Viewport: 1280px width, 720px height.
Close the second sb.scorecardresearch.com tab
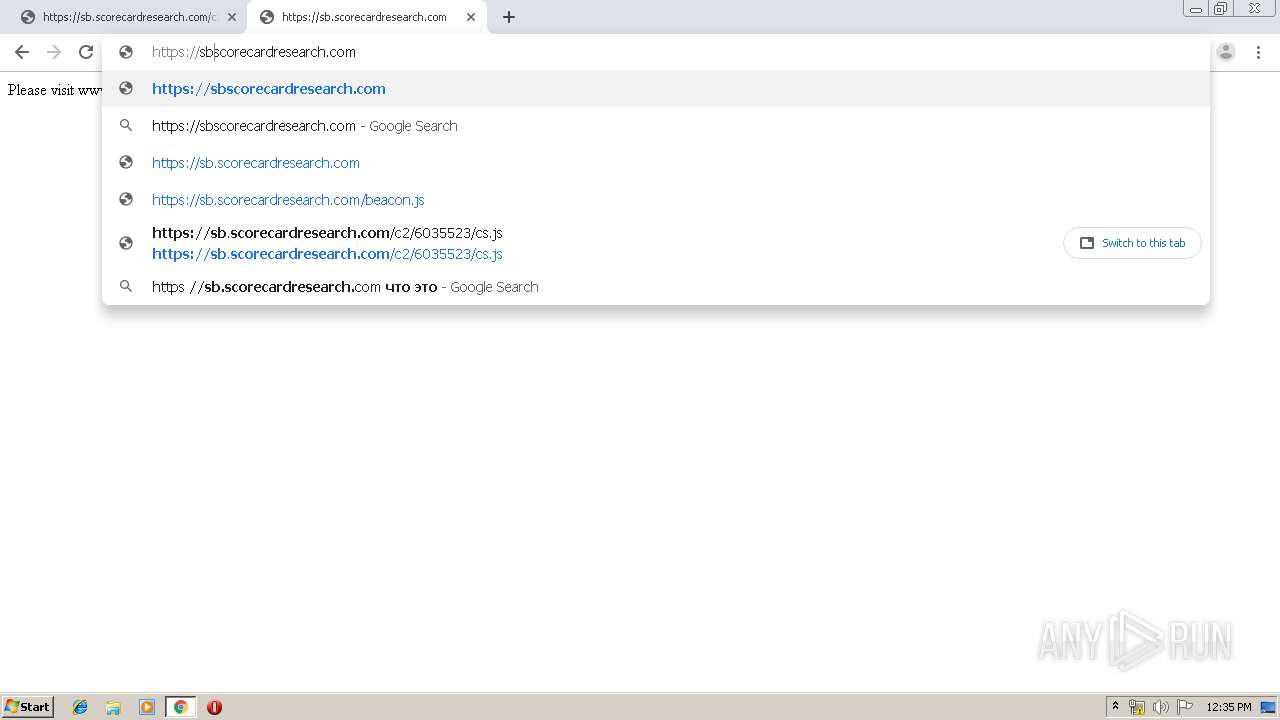tap(471, 17)
